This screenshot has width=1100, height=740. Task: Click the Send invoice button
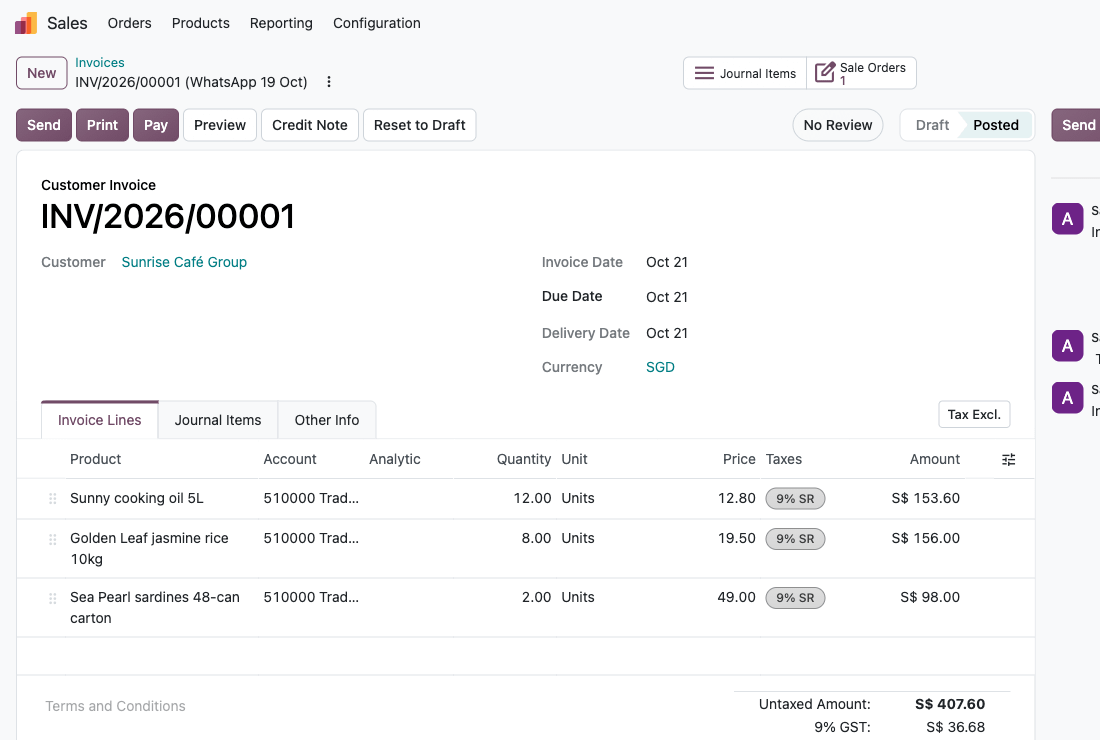coord(43,125)
